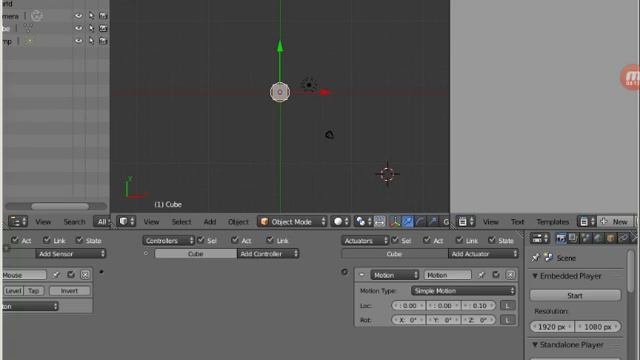Open the text editor type selector

coord(466,222)
